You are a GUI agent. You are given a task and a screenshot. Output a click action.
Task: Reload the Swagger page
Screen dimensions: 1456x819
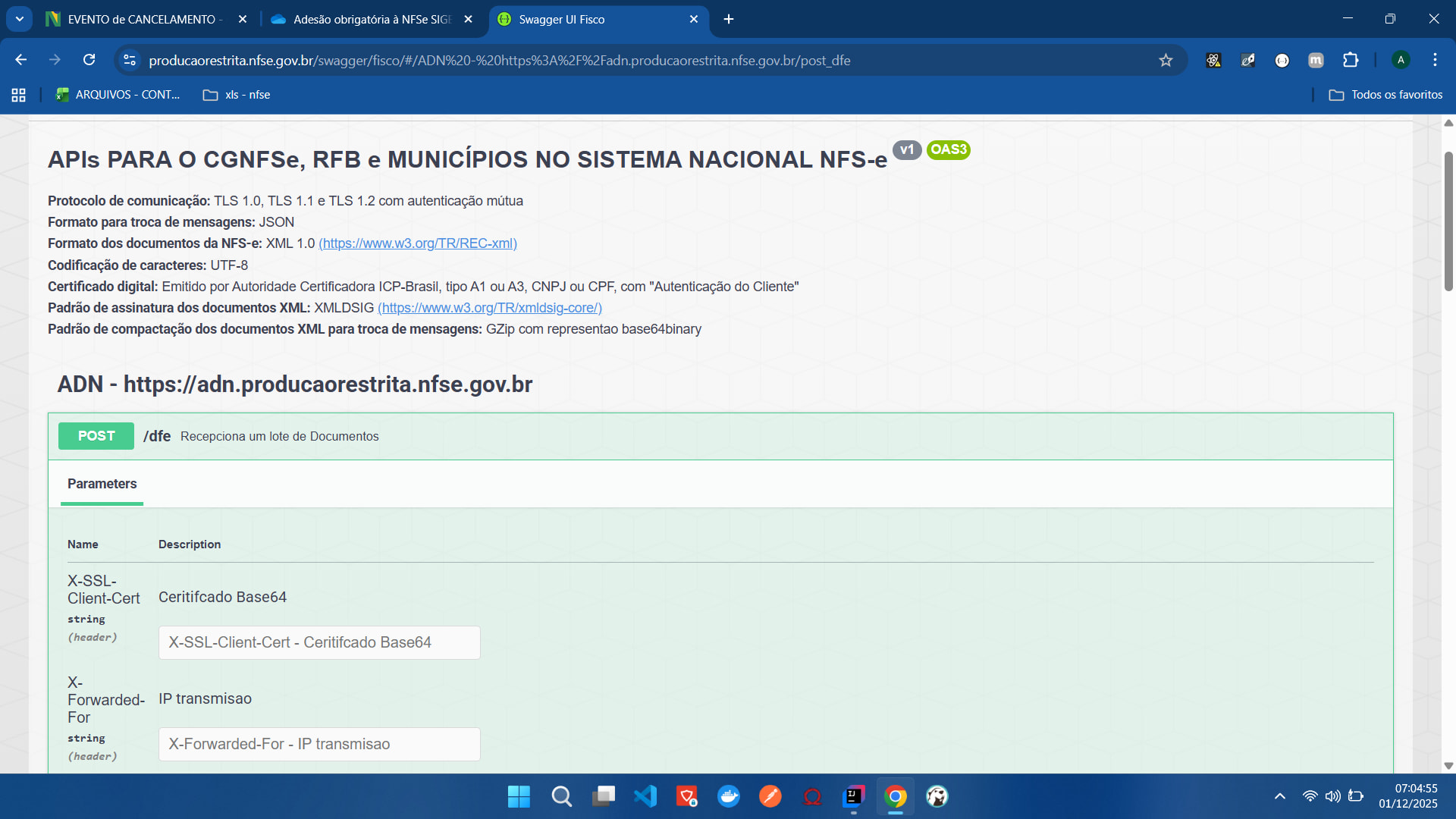point(89,60)
